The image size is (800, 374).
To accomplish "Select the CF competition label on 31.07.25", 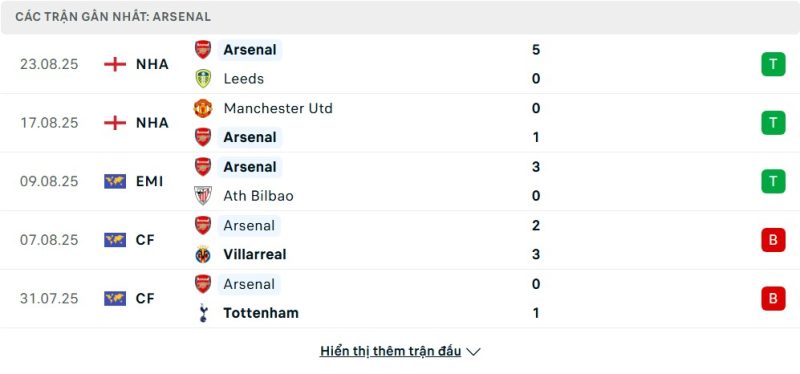I will click(x=145, y=298).
